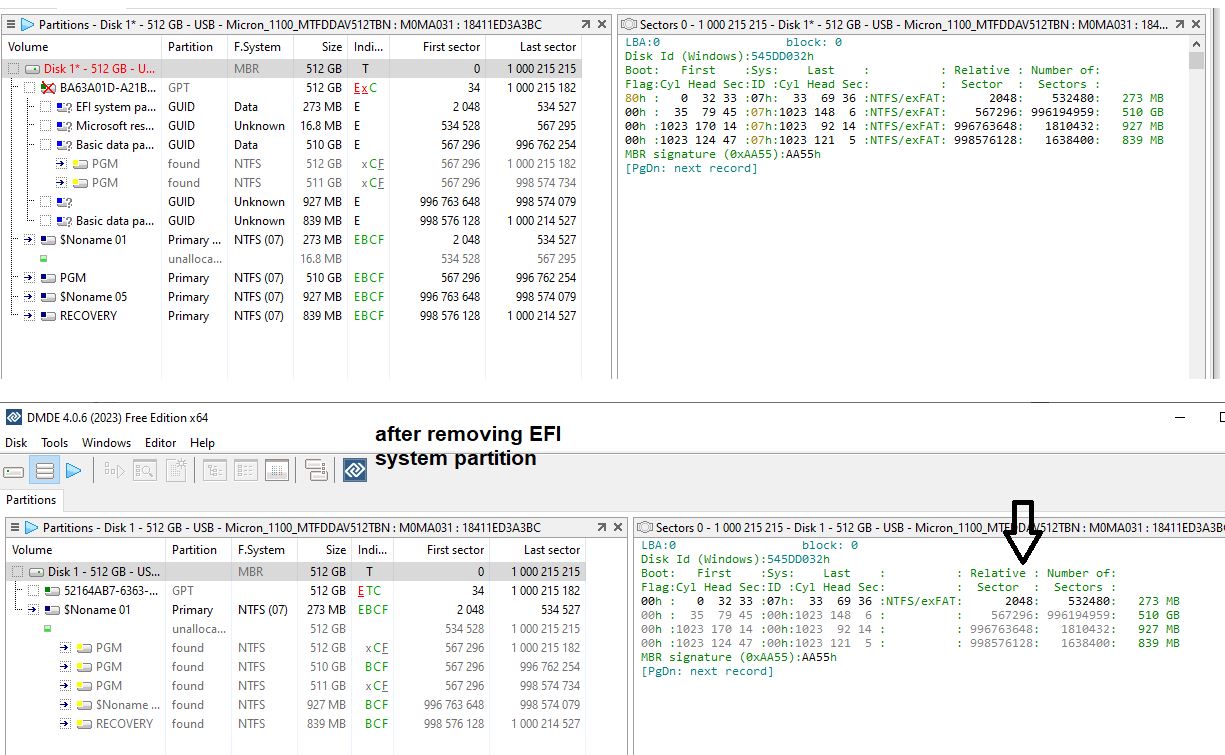Screen dimensions: 1225x755
Task: Sort Disk 1 panel by First sector column
Action: (x=440, y=550)
